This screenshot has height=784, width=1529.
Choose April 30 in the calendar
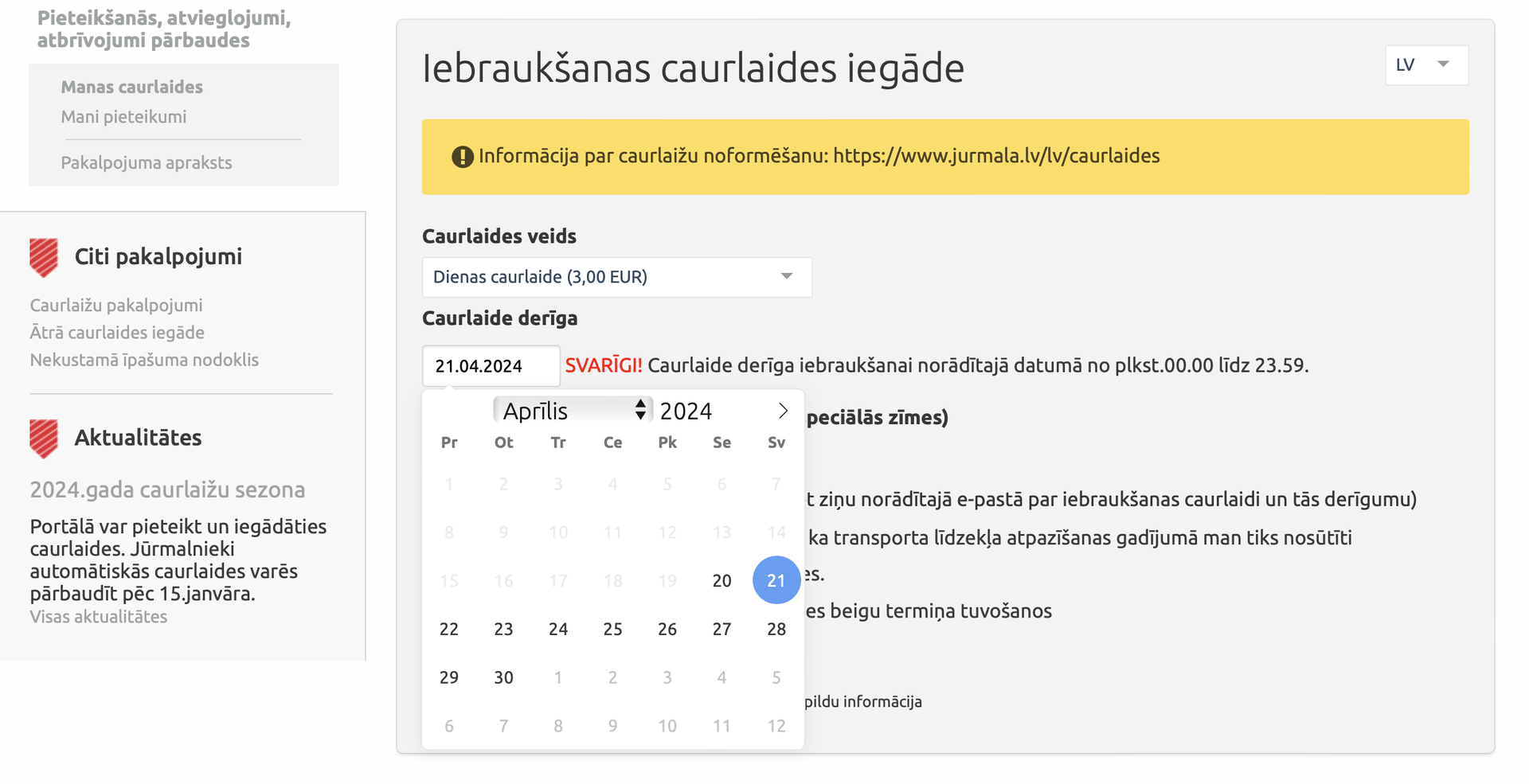pos(504,677)
